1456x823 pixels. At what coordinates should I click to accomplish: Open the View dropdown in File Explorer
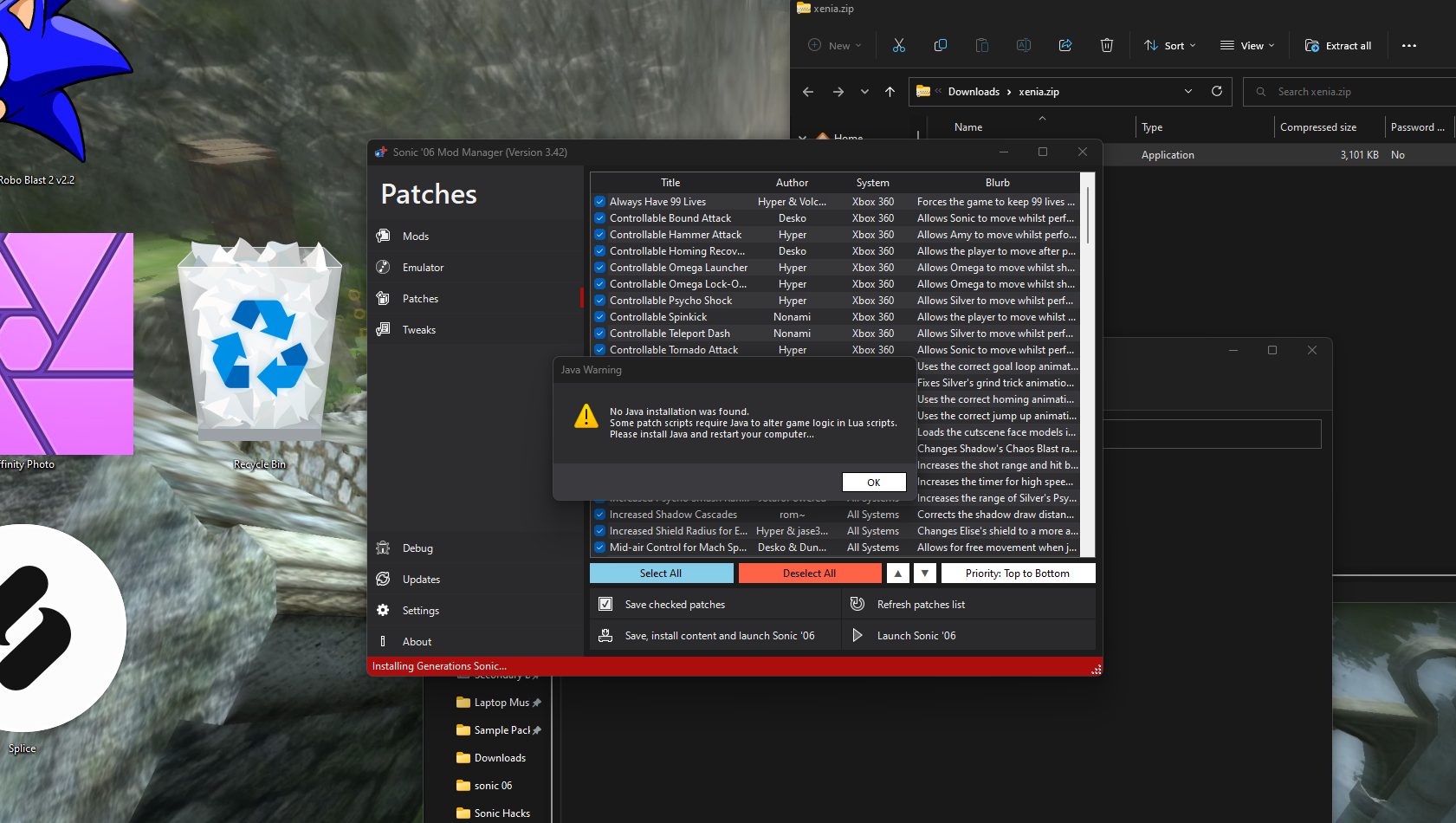tap(1246, 45)
